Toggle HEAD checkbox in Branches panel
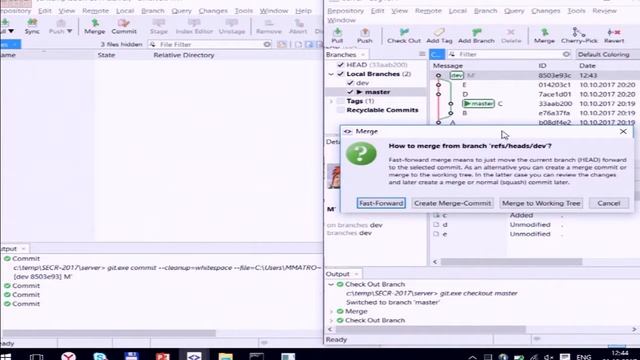The image size is (640, 360). 340,64
